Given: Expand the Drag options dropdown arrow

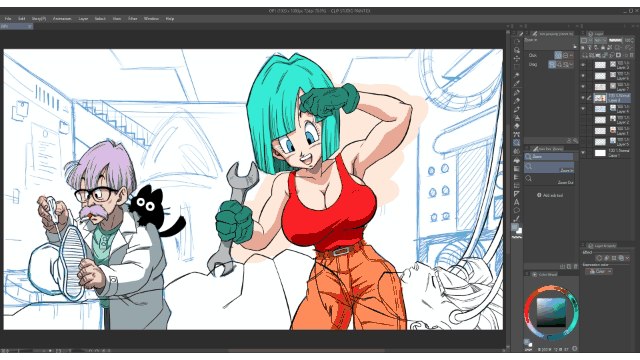Looking at the screenshot, I should click(571, 64).
